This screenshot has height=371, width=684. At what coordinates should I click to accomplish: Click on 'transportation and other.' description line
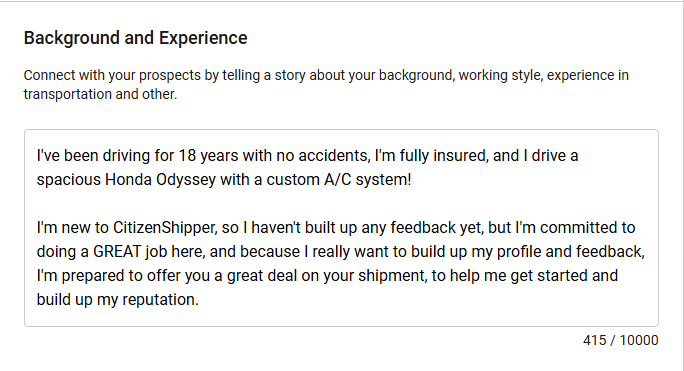100,94
